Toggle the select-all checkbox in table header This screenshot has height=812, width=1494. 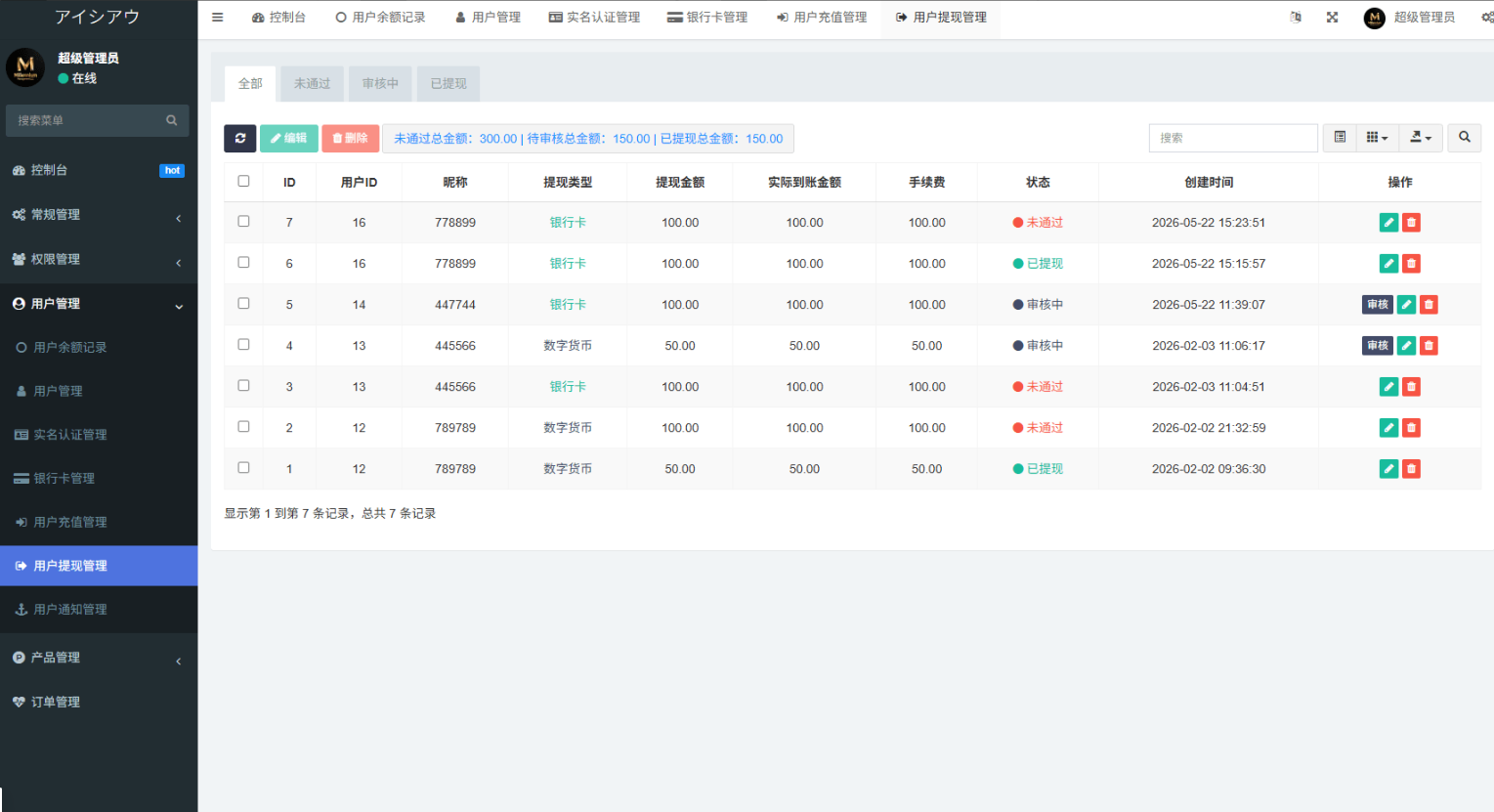click(x=243, y=181)
